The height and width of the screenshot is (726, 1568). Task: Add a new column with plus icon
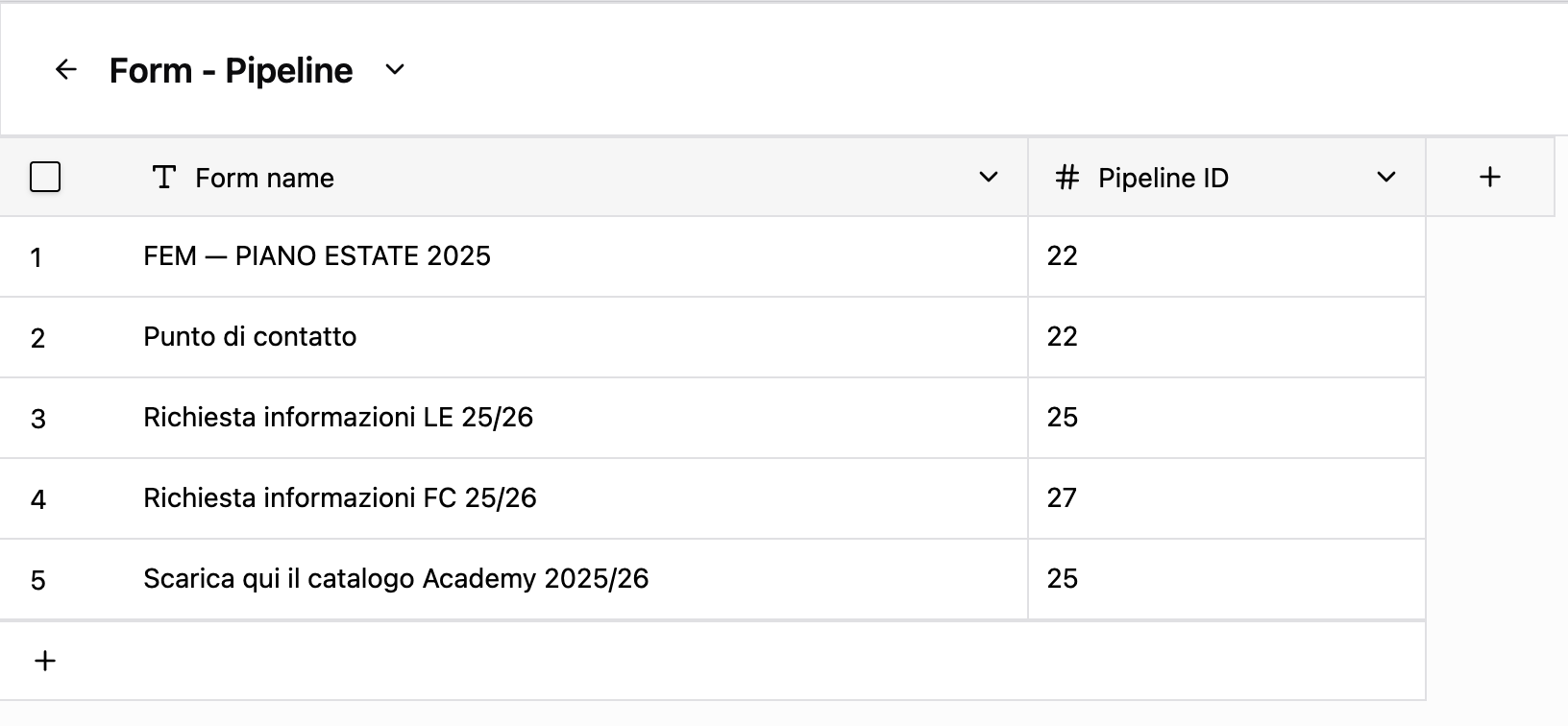pyautogui.click(x=1489, y=177)
